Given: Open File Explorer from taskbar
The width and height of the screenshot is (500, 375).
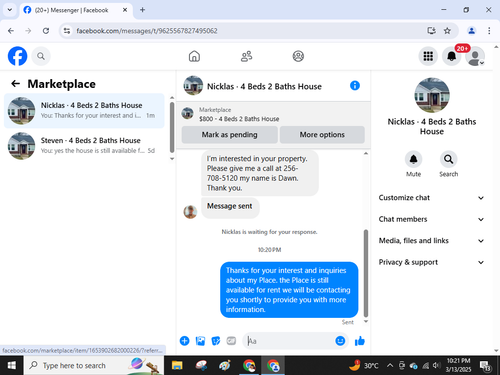Looking at the screenshot, I should 177,365.
